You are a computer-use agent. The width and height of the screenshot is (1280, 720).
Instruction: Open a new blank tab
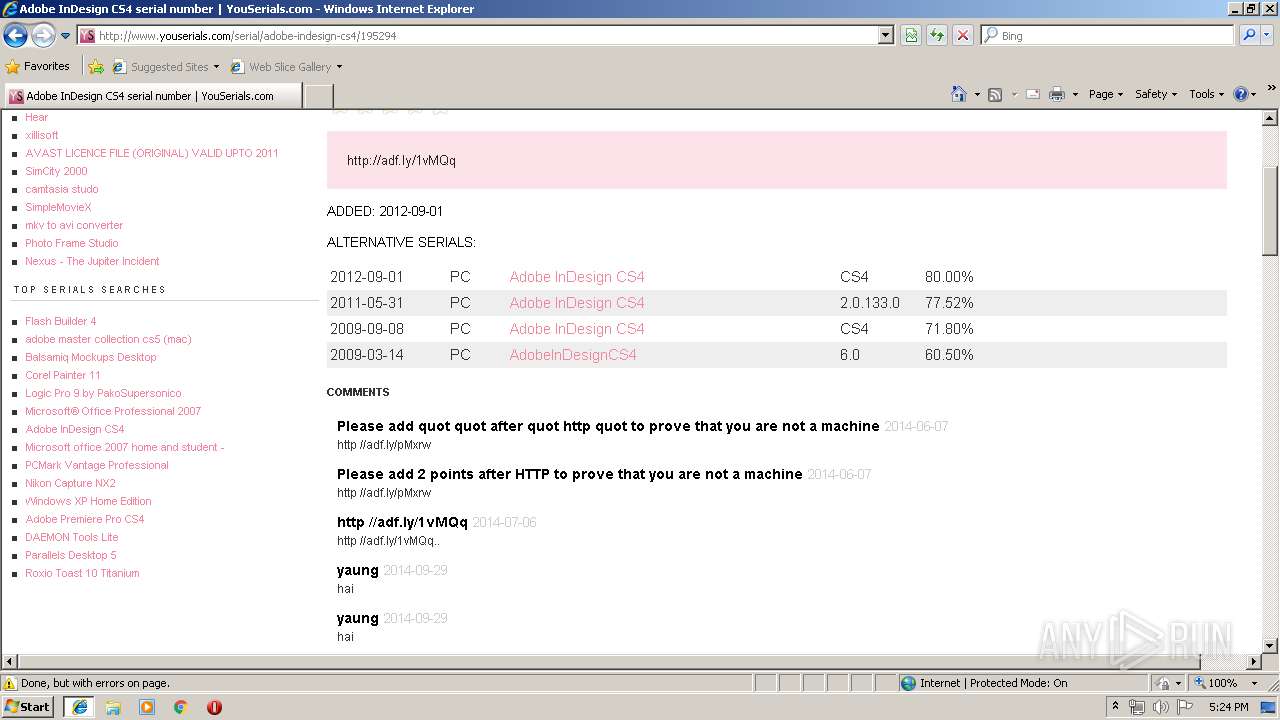coord(318,96)
